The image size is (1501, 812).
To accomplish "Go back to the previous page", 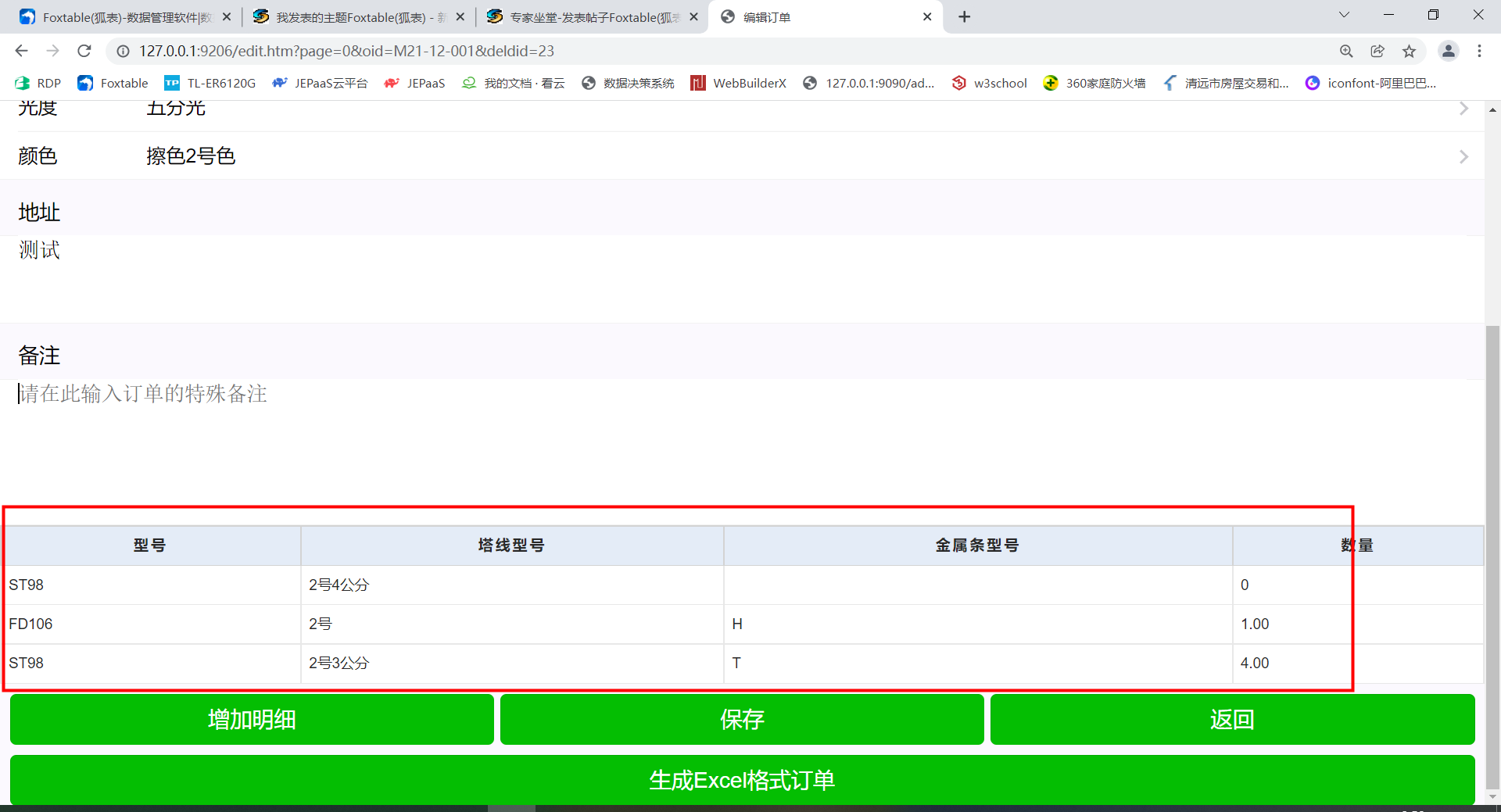I will 21,51.
